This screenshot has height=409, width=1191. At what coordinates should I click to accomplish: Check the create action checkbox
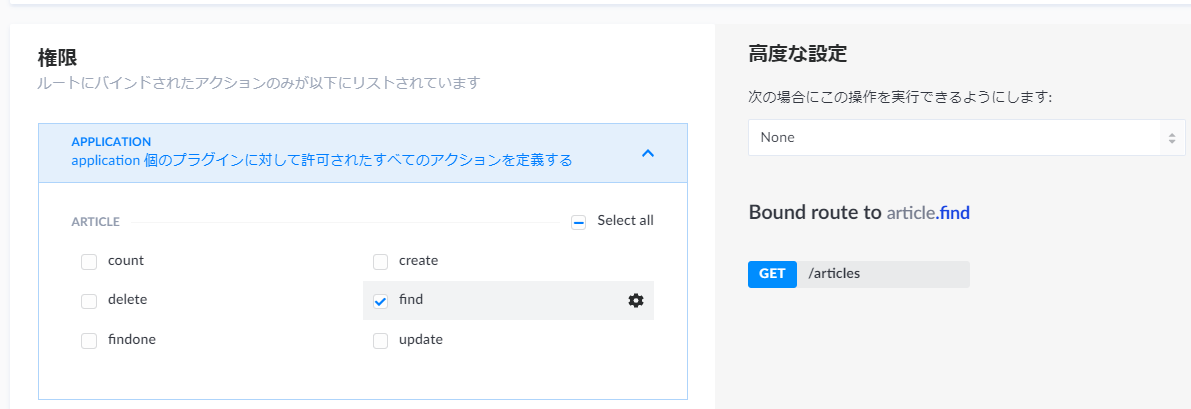tap(381, 262)
